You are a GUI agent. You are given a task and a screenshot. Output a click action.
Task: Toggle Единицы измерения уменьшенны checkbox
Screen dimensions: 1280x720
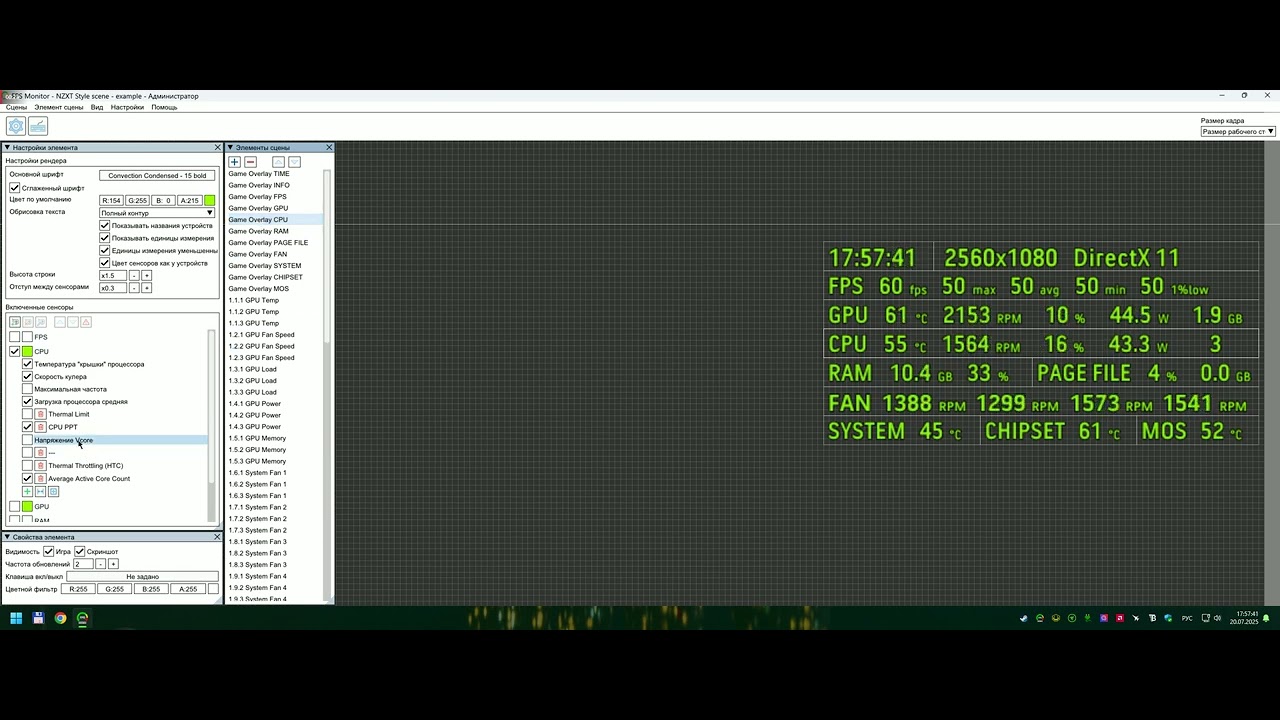pyautogui.click(x=105, y=251)
